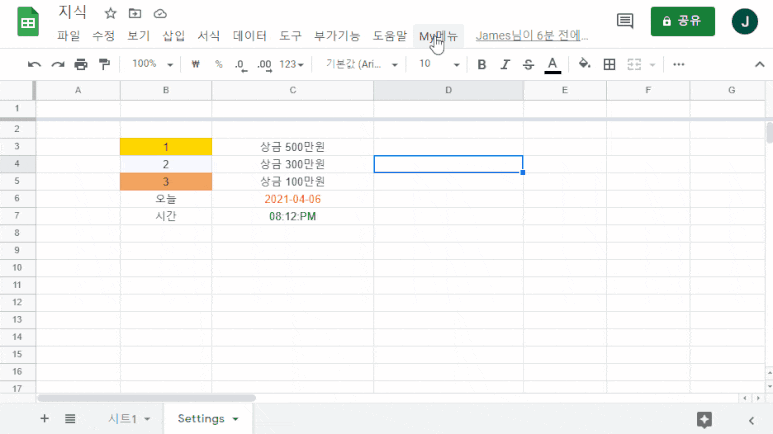Click the undo icon

coord(34,65)
